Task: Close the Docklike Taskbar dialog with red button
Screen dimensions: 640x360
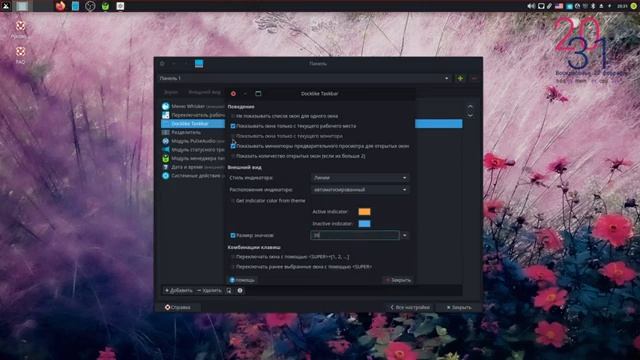Action: (233, 93)
